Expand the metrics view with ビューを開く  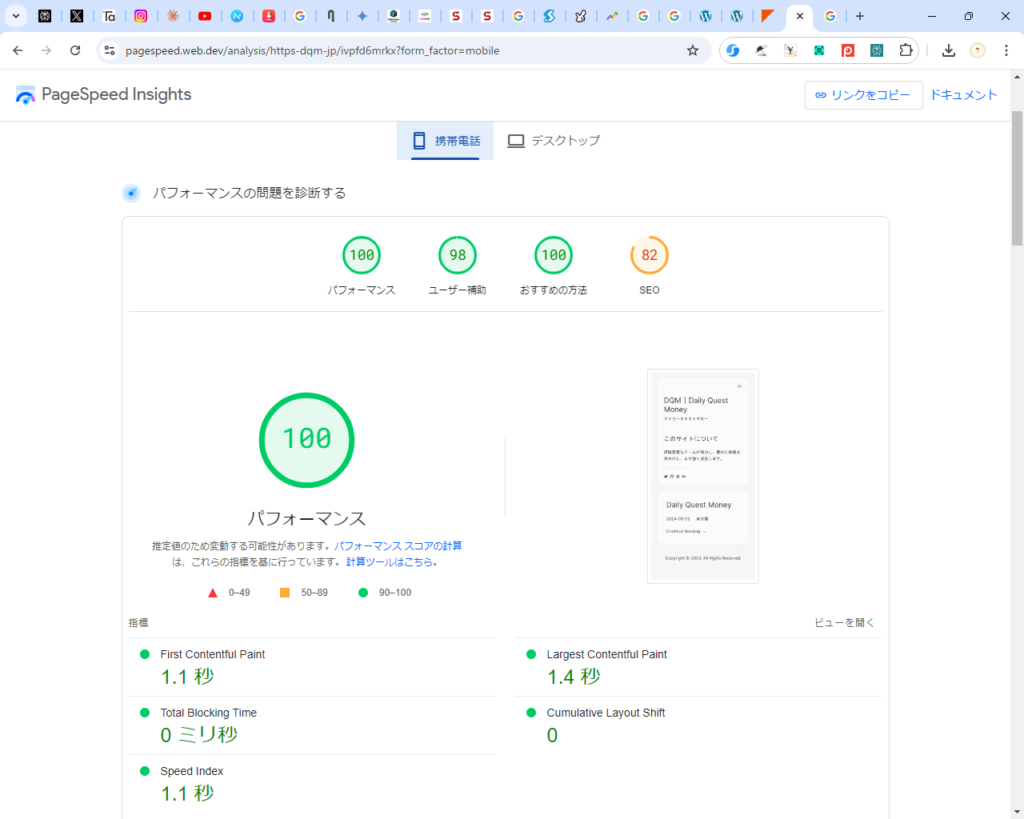[844, 622]
